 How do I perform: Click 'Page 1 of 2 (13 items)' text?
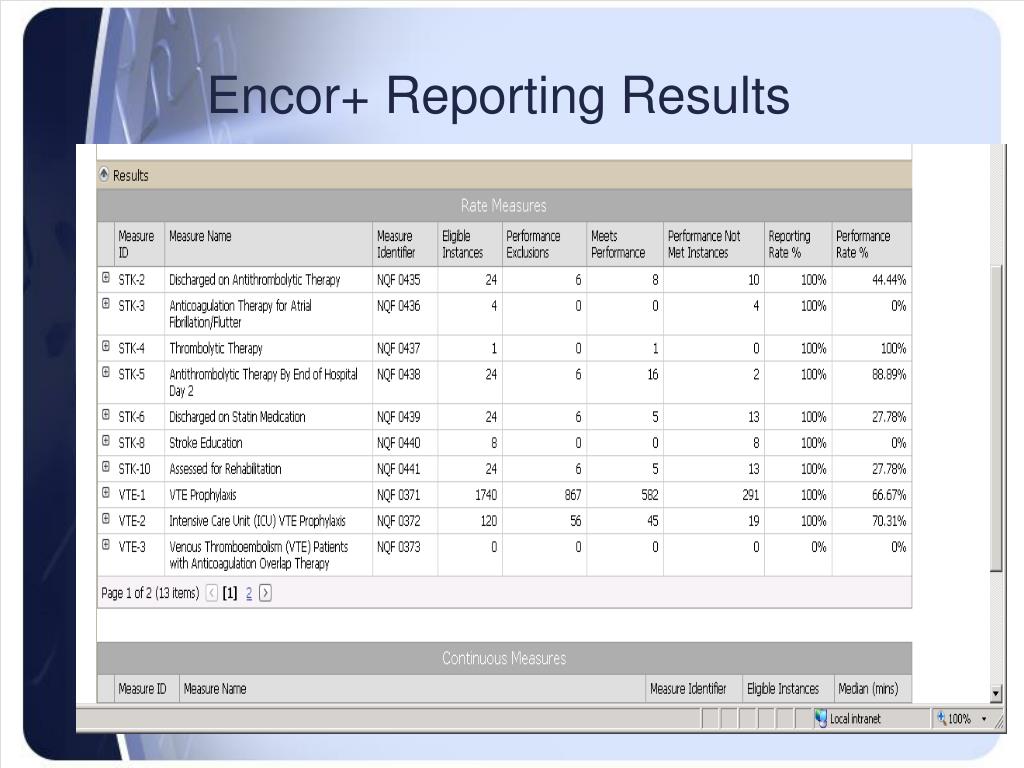pos(150,593)
